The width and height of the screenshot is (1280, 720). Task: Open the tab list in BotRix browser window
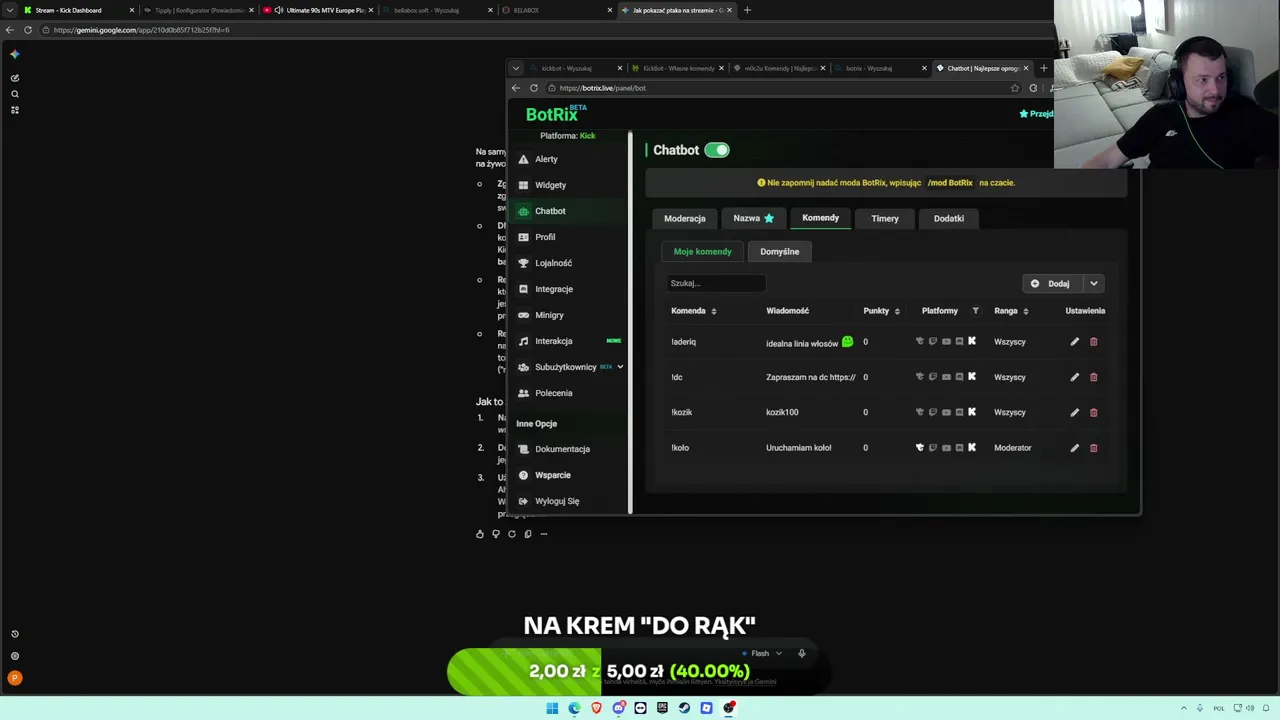tap(516, 68)
